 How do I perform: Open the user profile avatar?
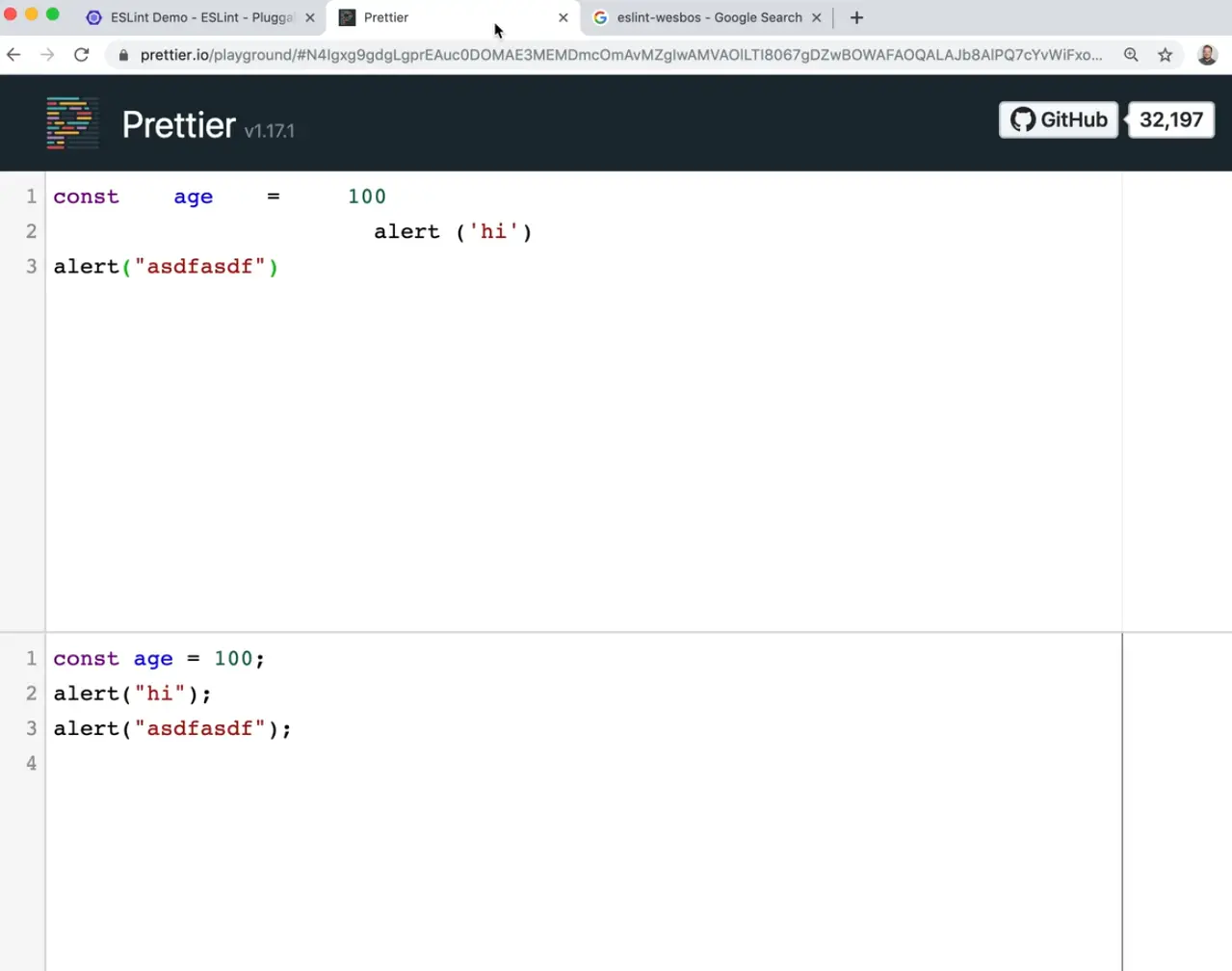[1206, 55]
